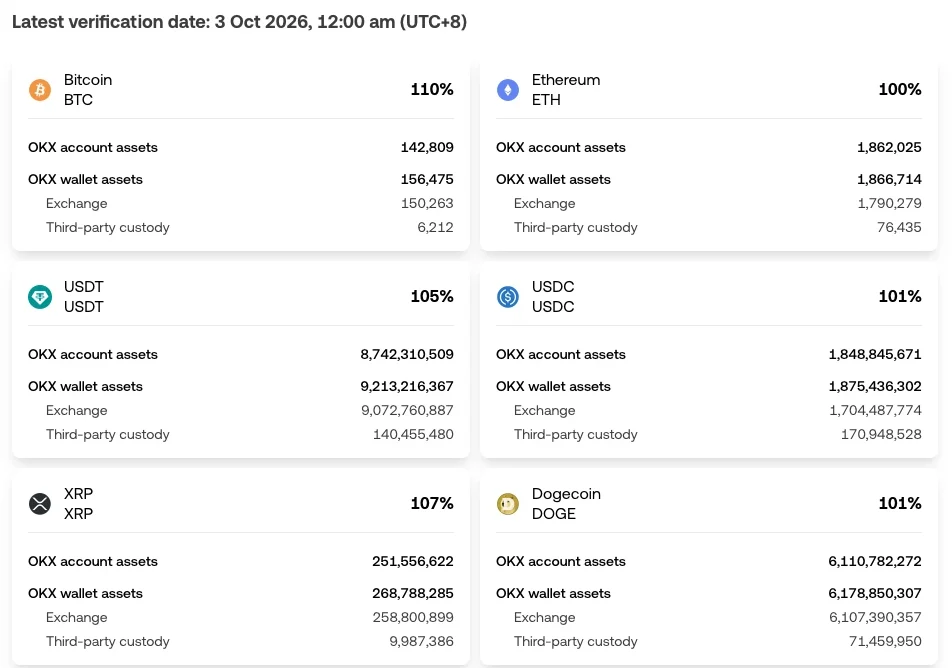Click 'OKX wallet assets' label in XRP card

(x=85, y=593)
